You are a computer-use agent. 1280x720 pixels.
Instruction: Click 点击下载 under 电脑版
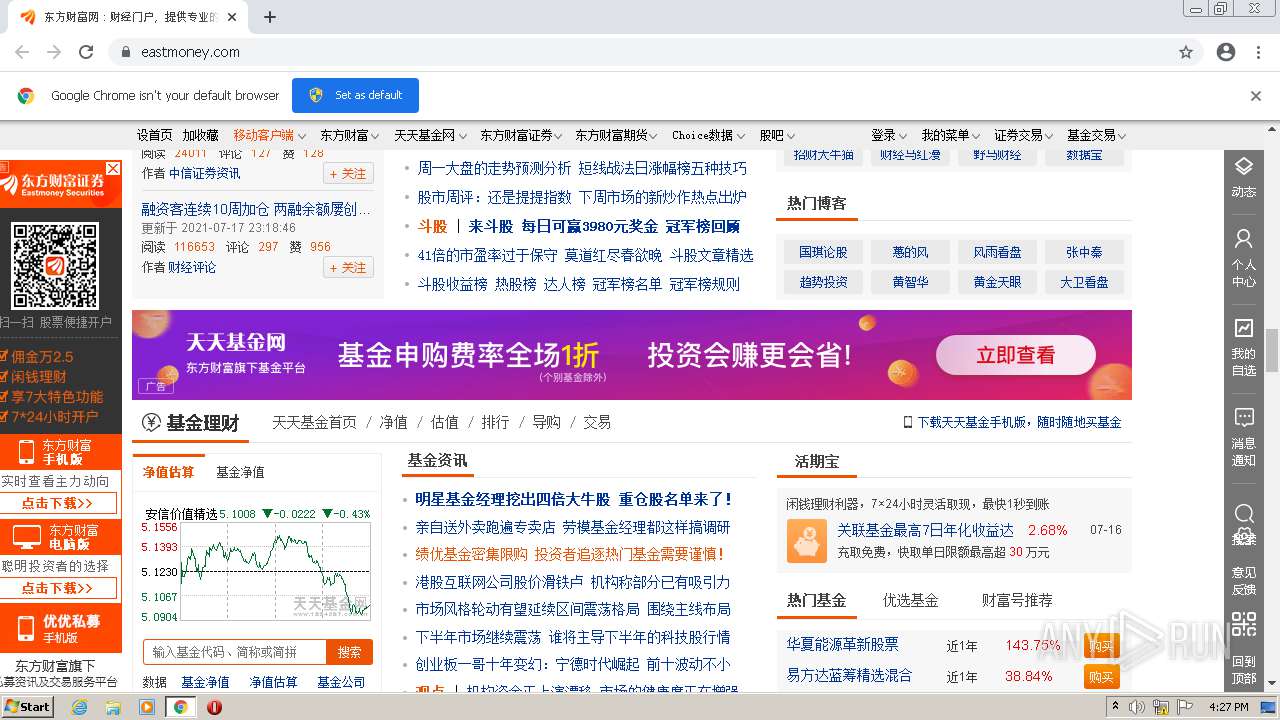(58, 588)
